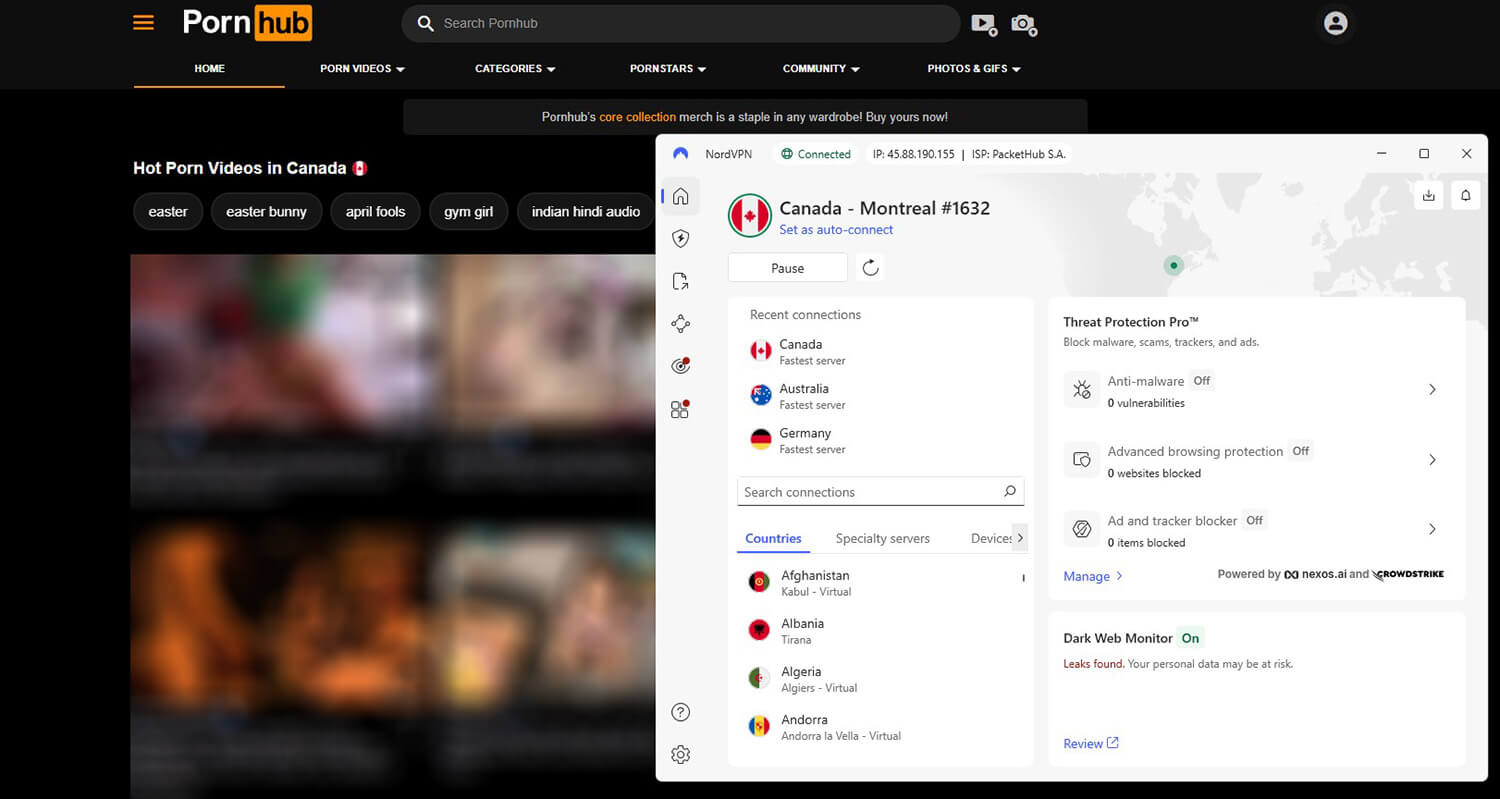Focus the Search connections field
1500x799 pixels.
881,492
